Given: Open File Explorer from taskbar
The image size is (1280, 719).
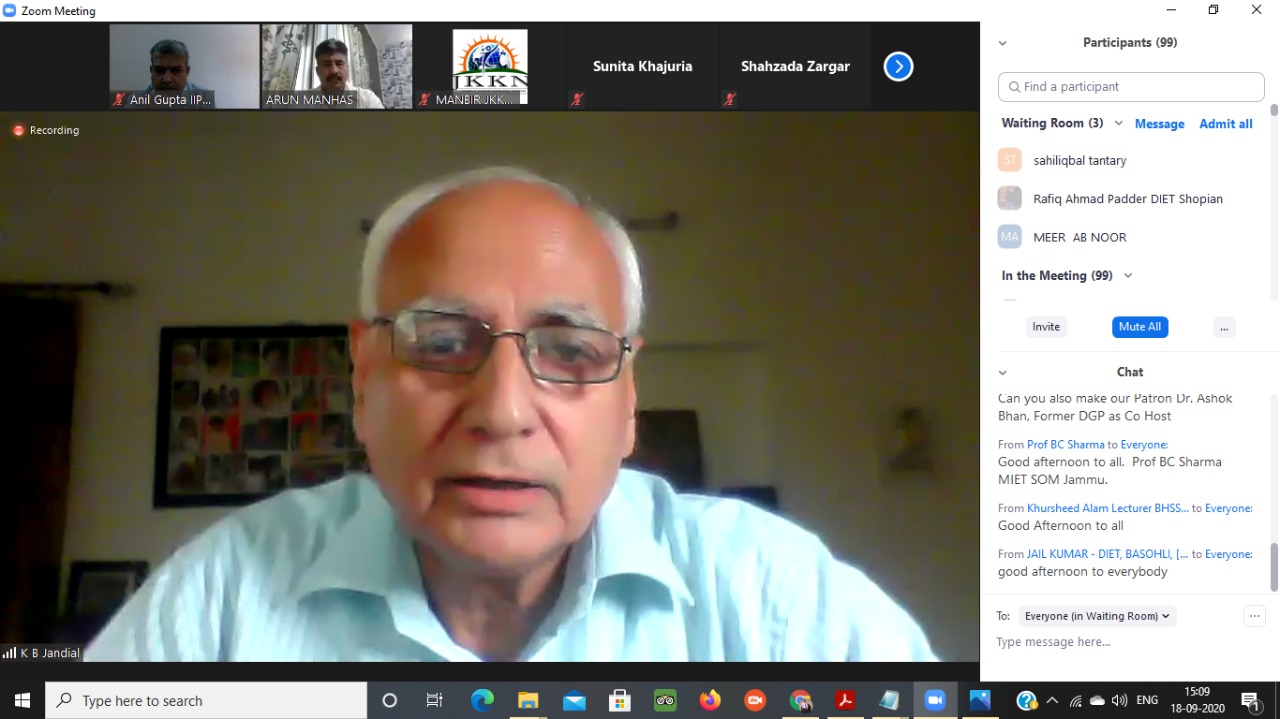Looking at the screenshot, I should point(528,700).
